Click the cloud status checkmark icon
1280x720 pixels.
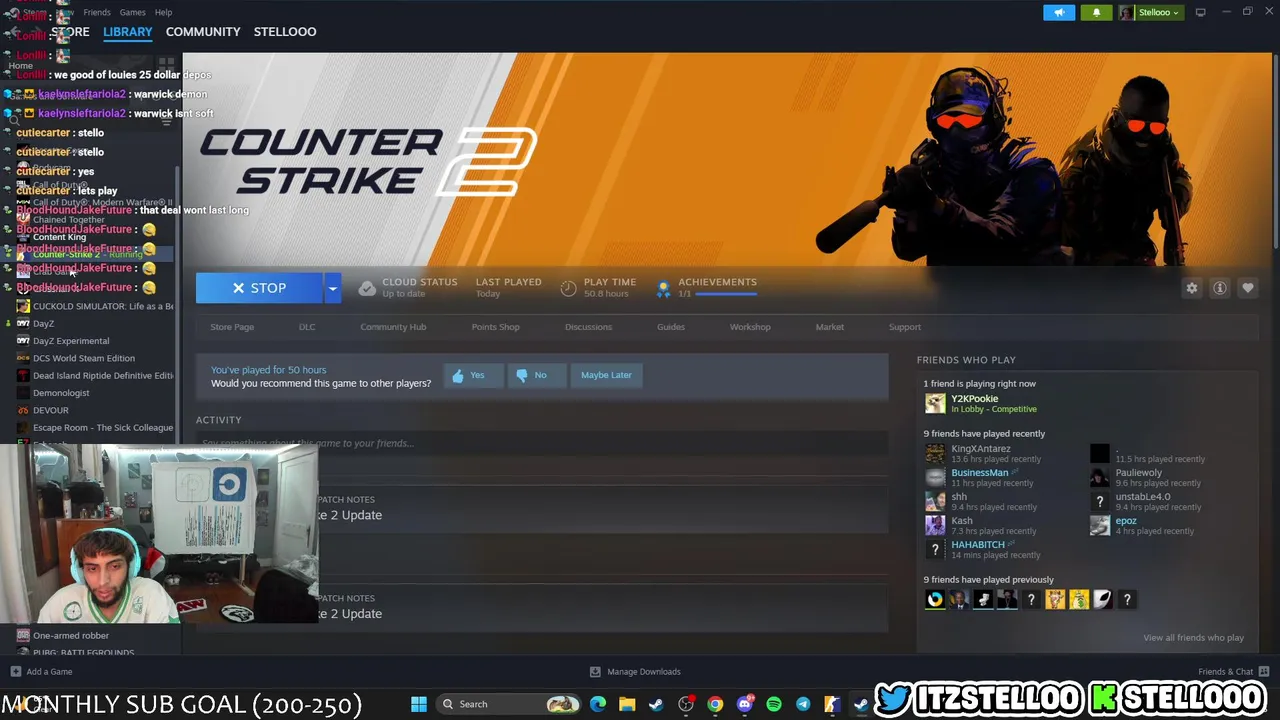367,288
